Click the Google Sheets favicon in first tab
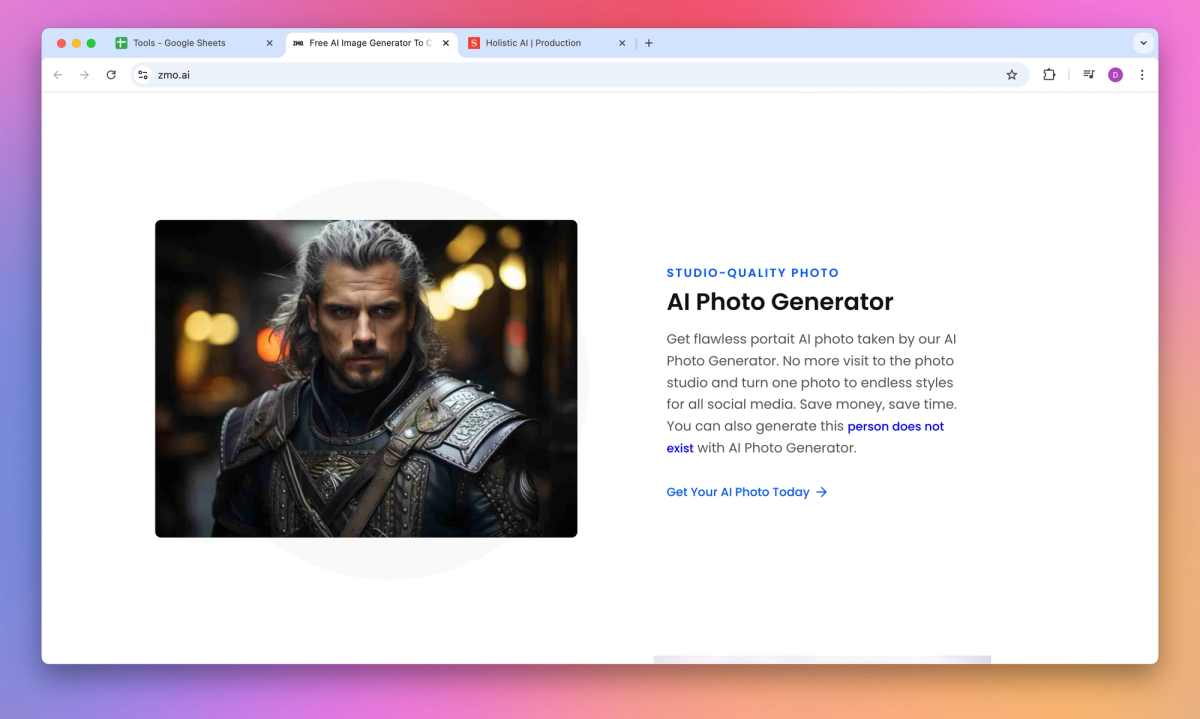The width and height of the screenshot is (1200, 719). click(121, 43)
